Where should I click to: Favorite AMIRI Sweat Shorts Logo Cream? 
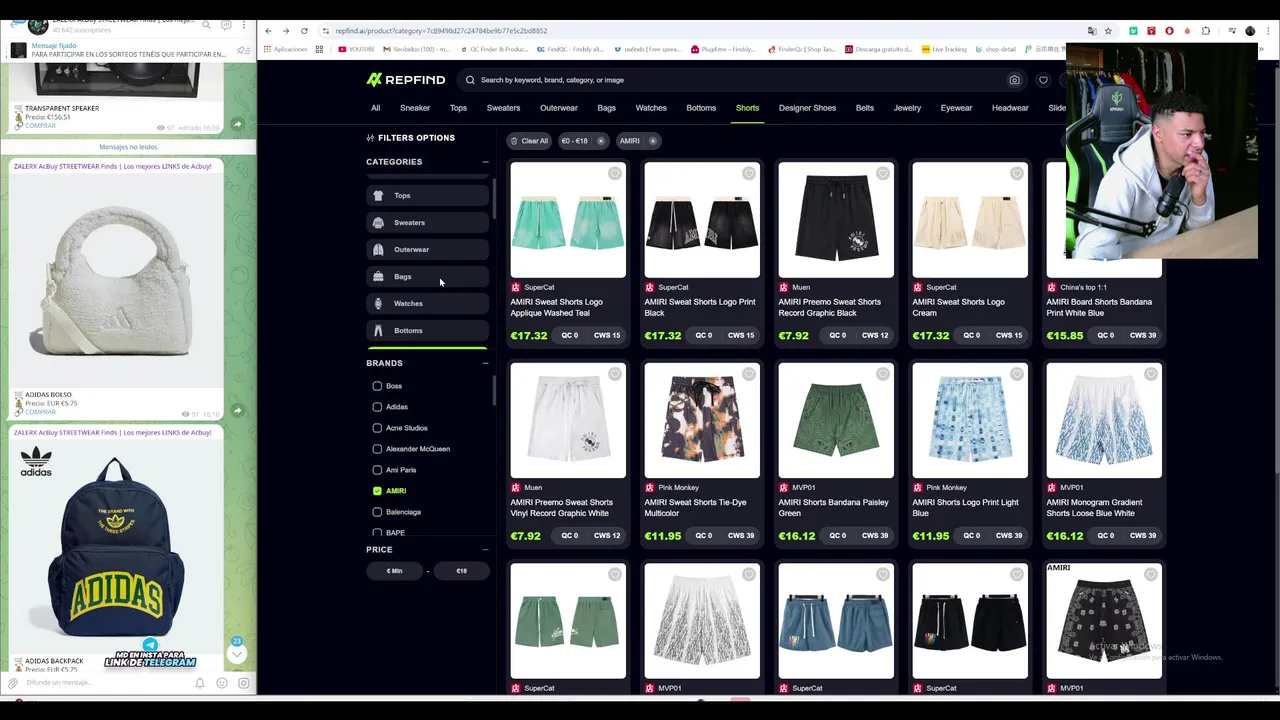coord(1017,174)
